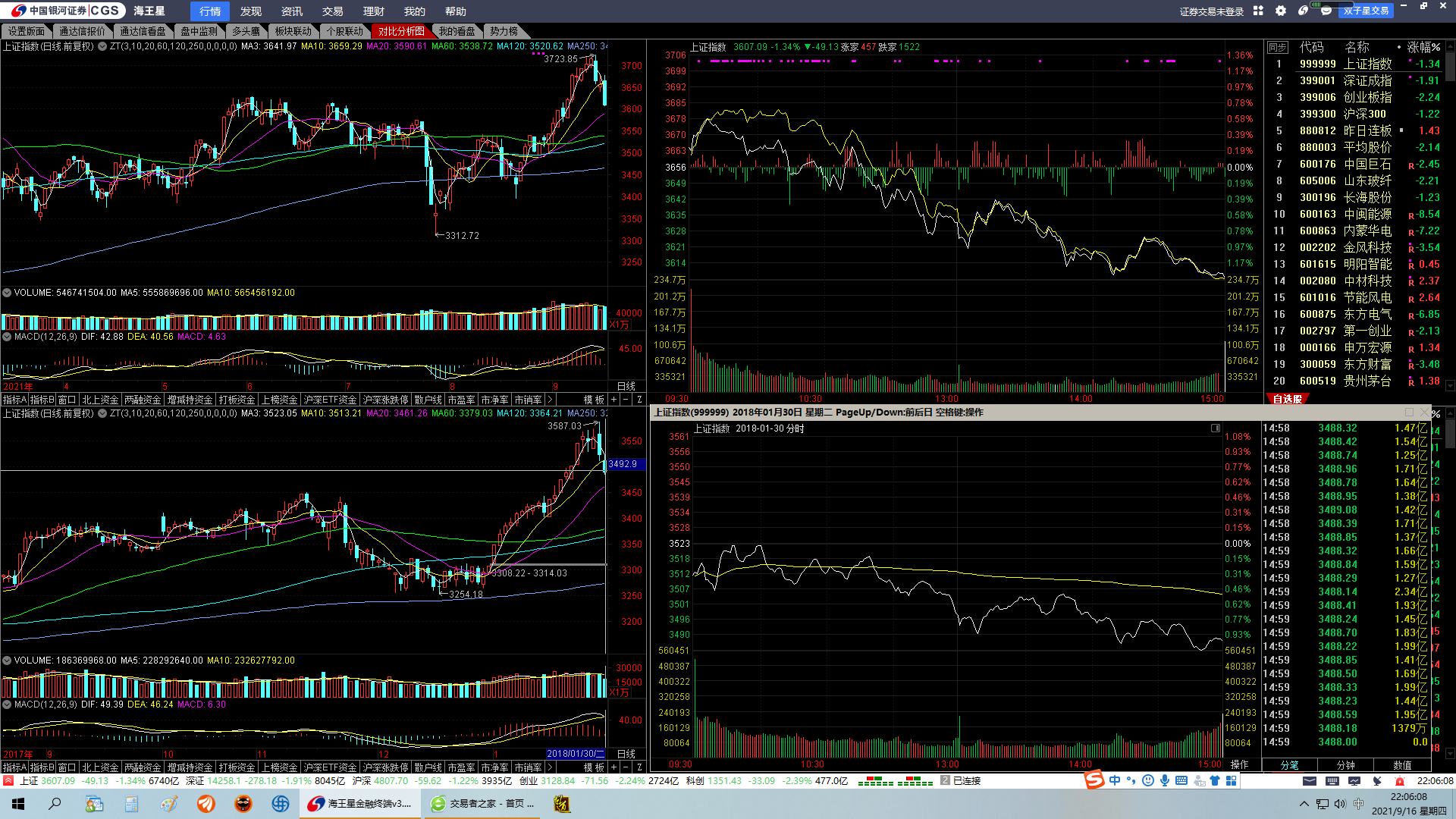
Task: Click the 北上资金 indicator button in the upper chart
Action: [100, 400]
